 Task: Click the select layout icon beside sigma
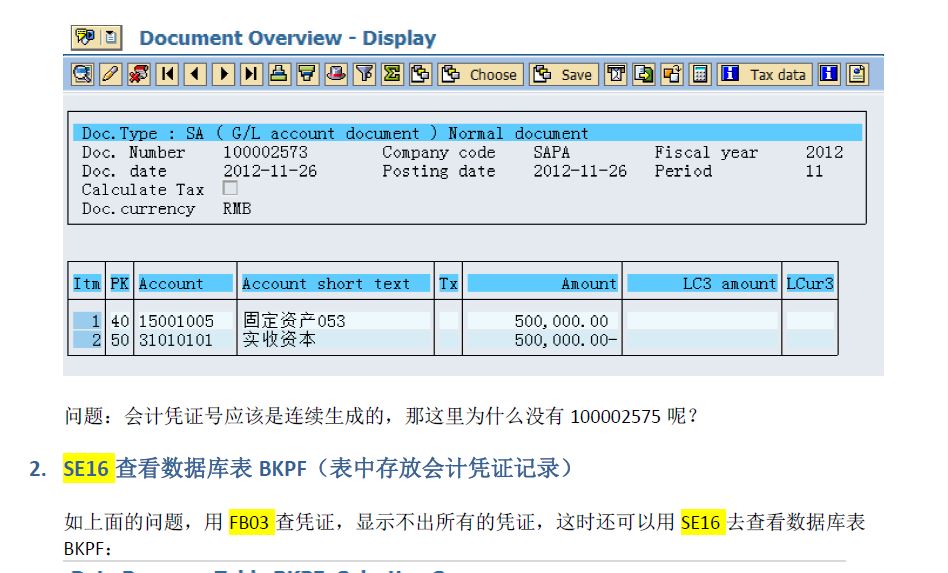click(421, 74)
